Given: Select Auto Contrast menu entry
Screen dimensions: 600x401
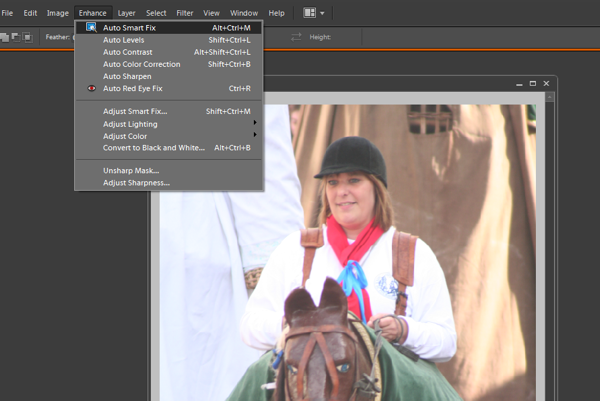Looking at the screenshot, I should [127, 52].
